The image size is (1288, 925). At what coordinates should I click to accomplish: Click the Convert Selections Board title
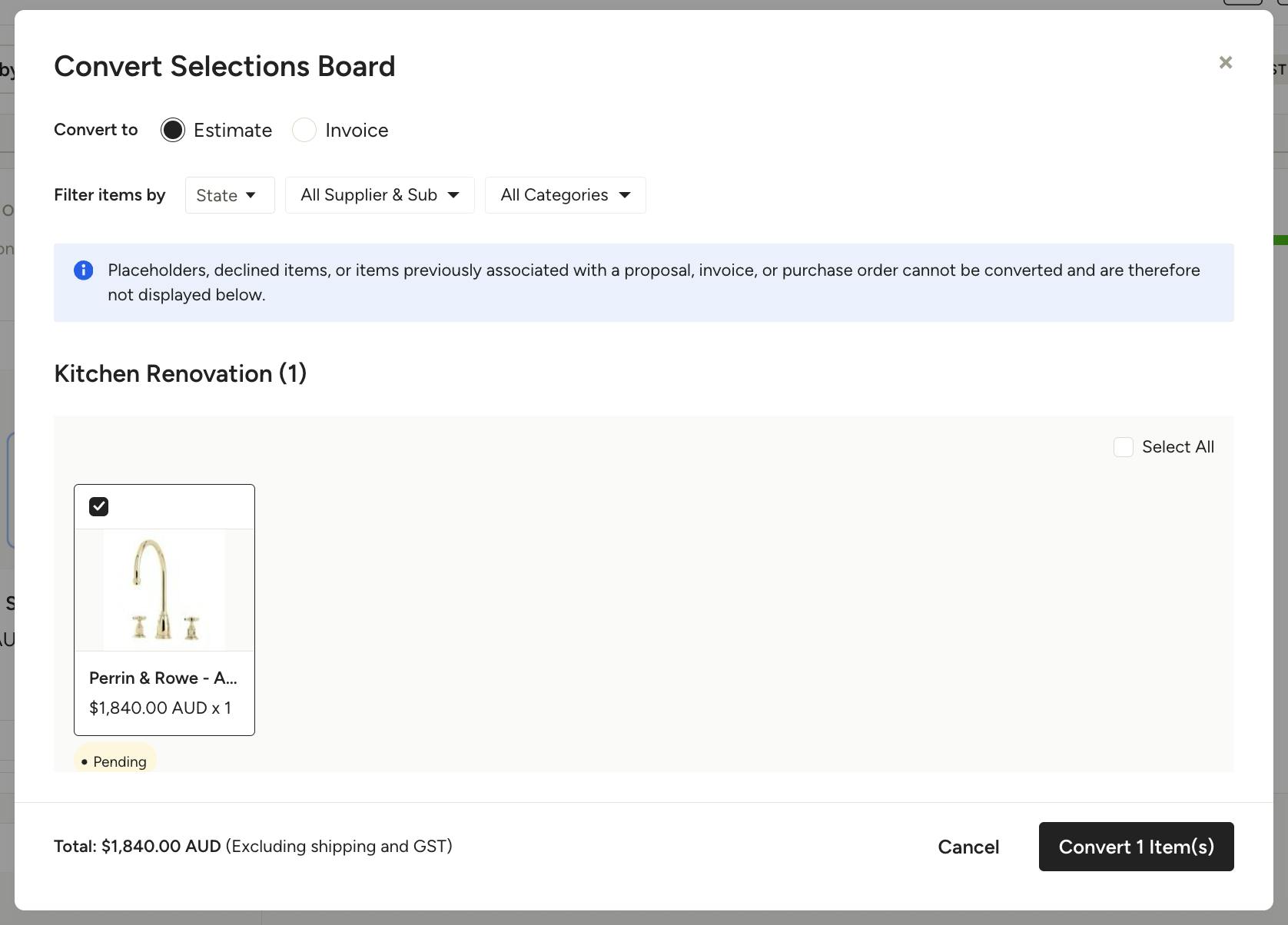224,67
